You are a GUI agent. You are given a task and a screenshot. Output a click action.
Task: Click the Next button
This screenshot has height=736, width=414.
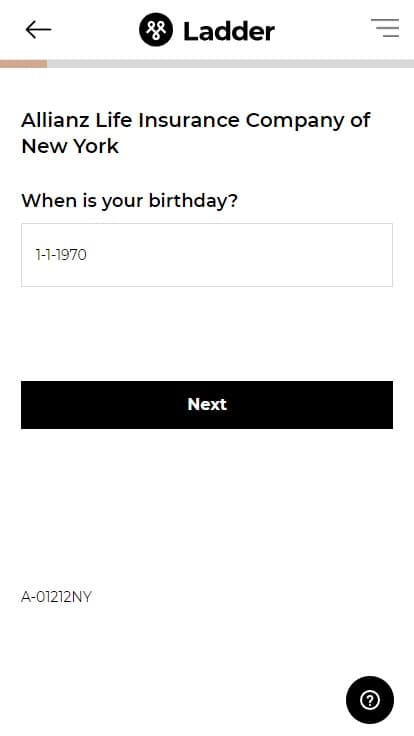[x=207, y=405]
